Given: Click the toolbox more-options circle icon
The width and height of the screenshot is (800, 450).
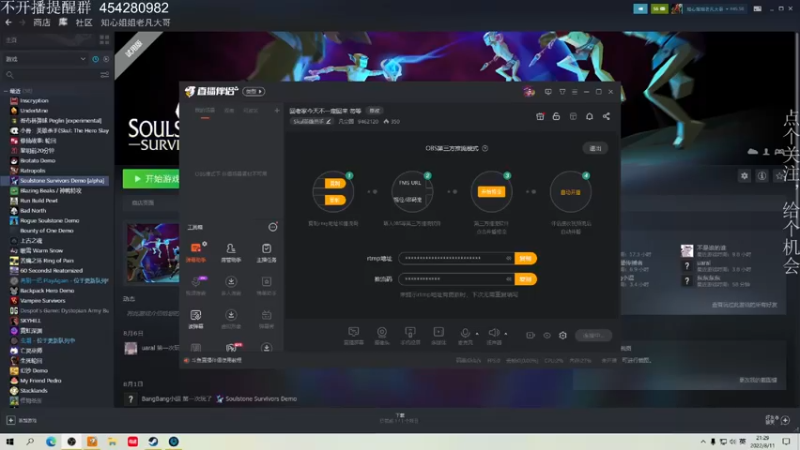Looking at the screenshot, I should coord(273,227).
